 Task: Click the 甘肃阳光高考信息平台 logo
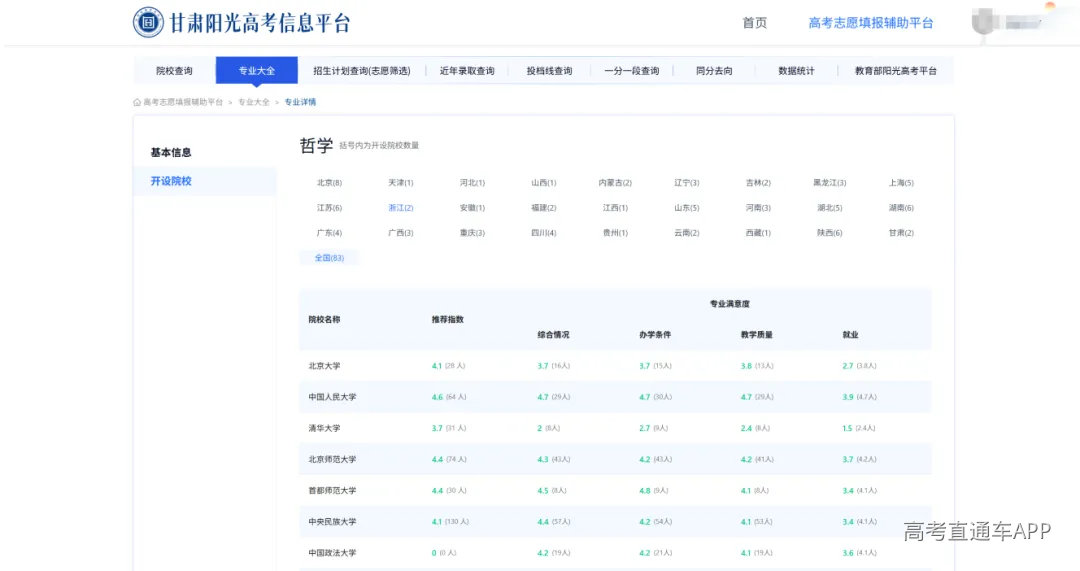pyautogui.click(x=242, y=23)
